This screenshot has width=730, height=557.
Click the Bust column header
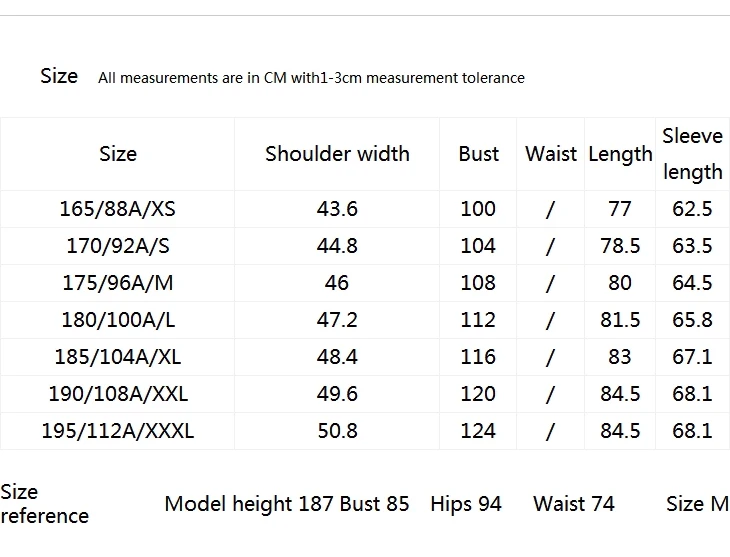click(478, 154)
